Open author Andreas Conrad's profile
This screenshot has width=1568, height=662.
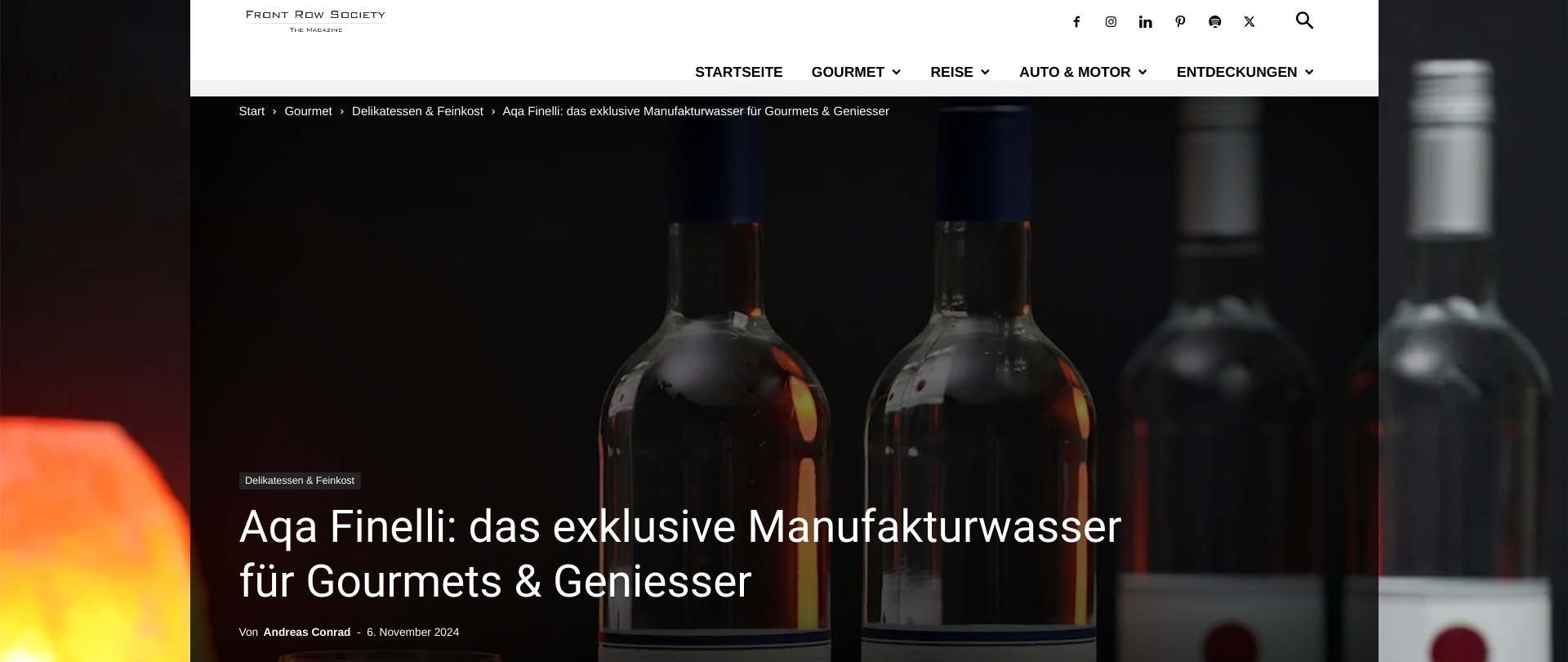click(x=307, y=632)
